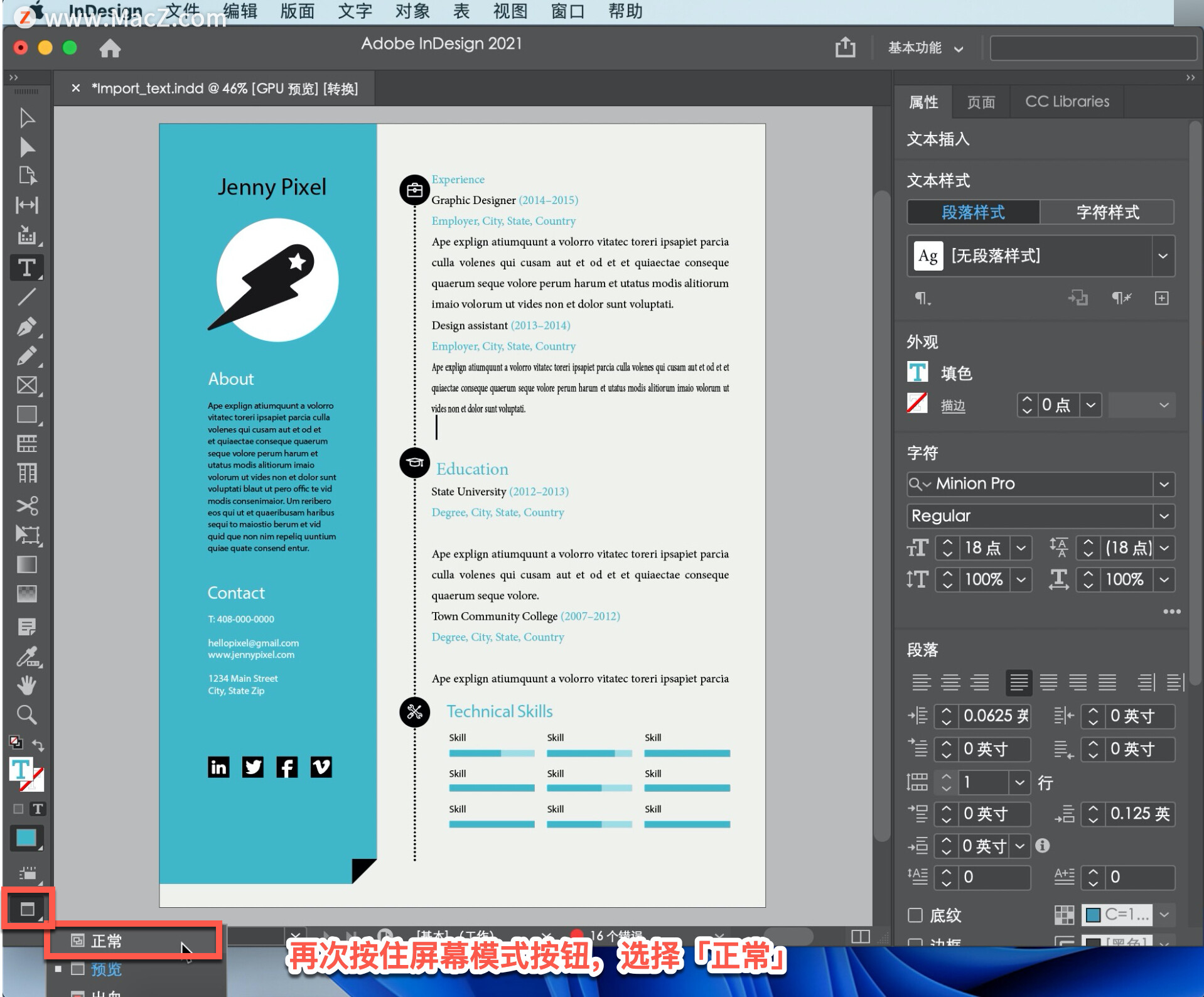
Task: Select the Zoom tool
Action: pyautogui.click(x=26, y=714)
